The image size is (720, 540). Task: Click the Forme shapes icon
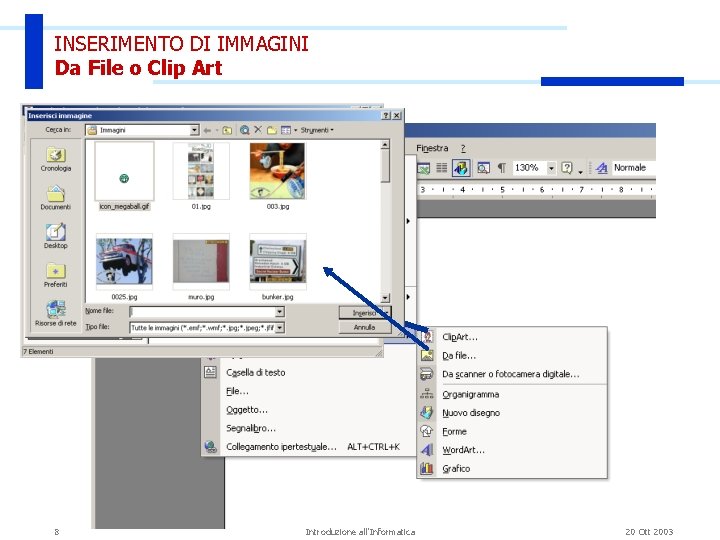[427, 431]
